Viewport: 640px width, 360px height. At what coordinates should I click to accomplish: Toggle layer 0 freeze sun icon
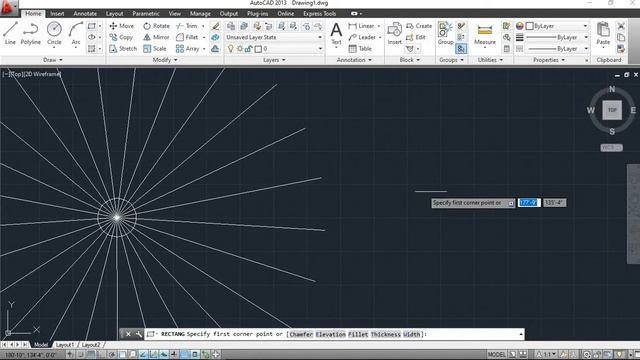point(240,49)
